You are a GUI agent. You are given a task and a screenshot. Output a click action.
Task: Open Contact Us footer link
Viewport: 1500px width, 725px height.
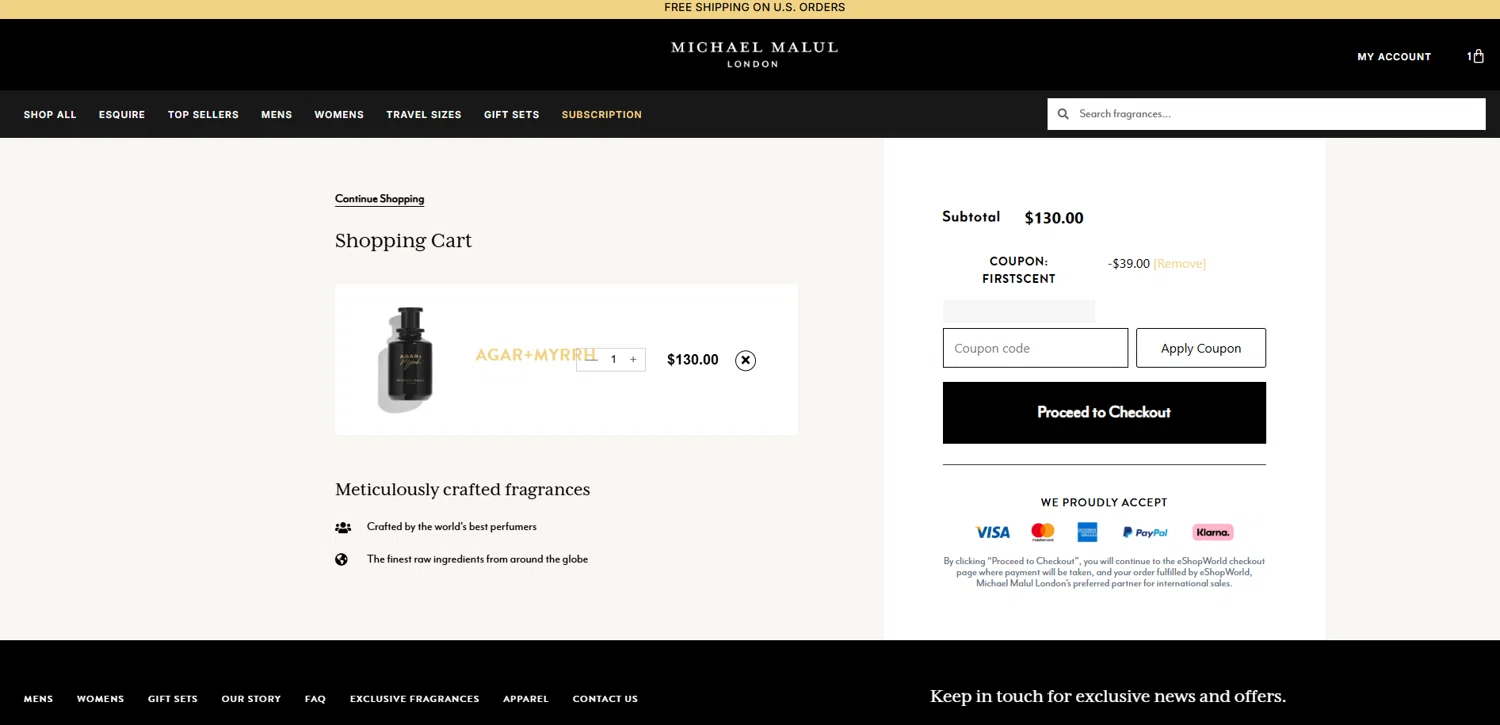point(605,699)
